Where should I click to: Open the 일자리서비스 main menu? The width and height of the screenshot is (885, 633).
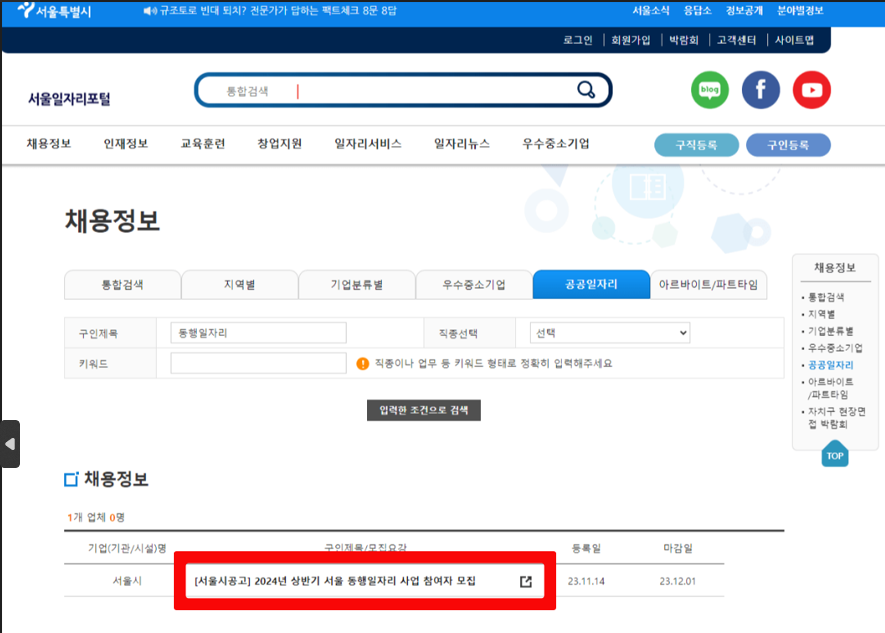(368, 143)
